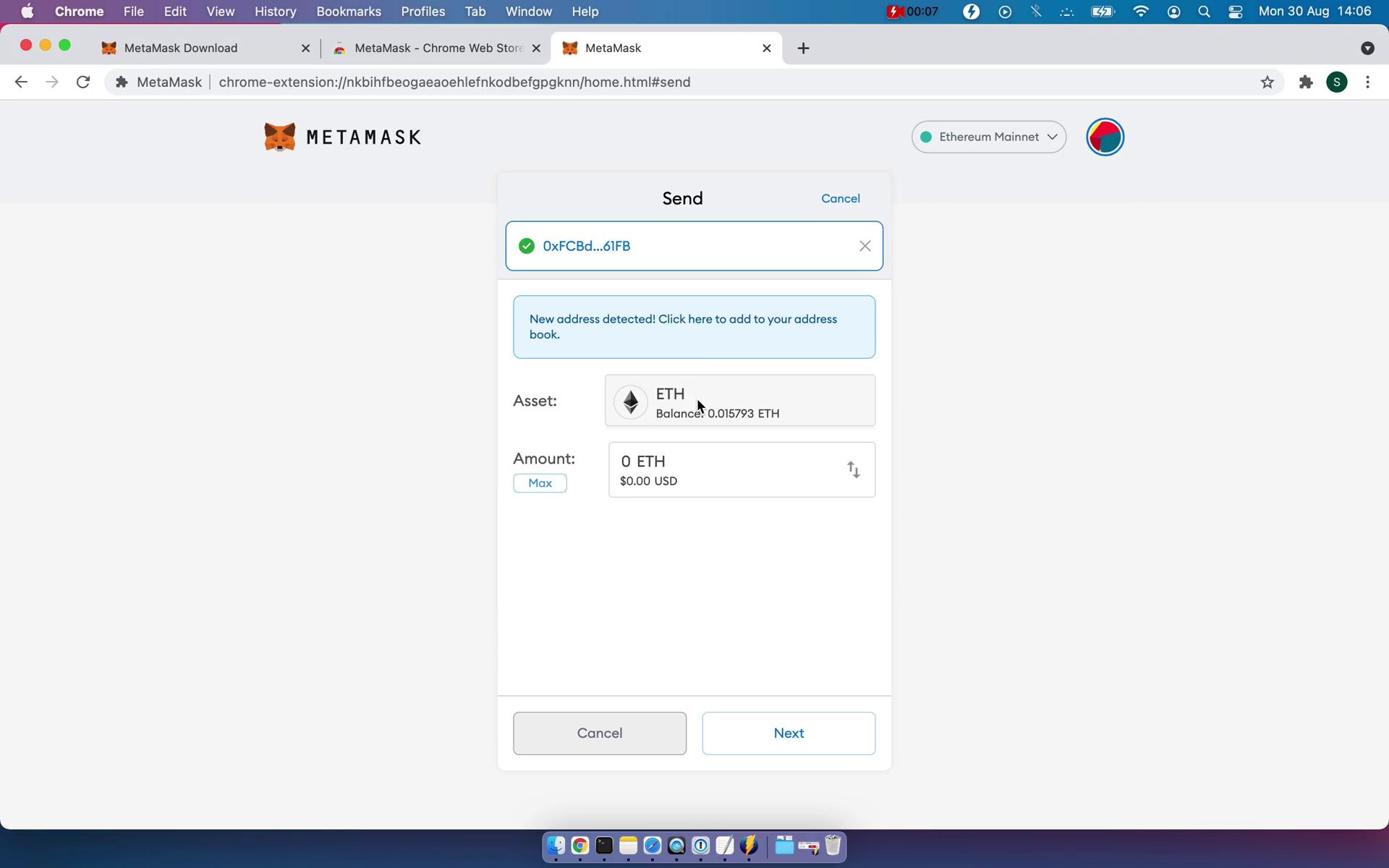Toggle visibility of address book notification
This screenshot has height=868, width=1389.
click(694, 326)
